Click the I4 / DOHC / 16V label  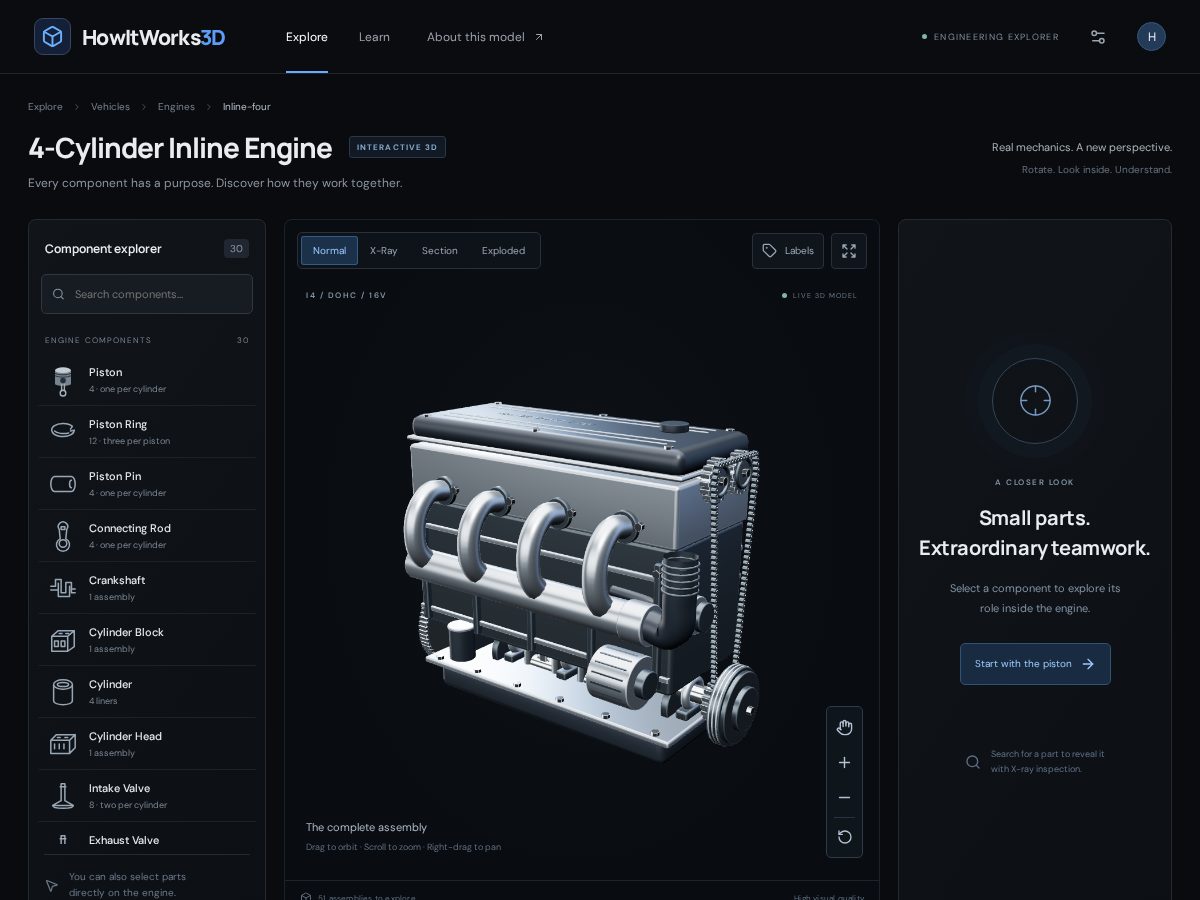point(346,295)
